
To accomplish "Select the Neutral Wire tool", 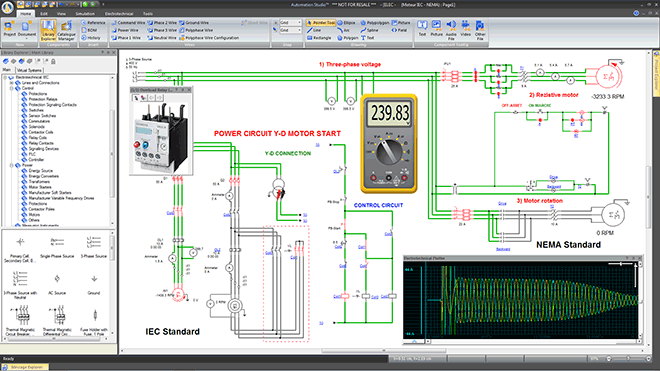I will point(162,38).
